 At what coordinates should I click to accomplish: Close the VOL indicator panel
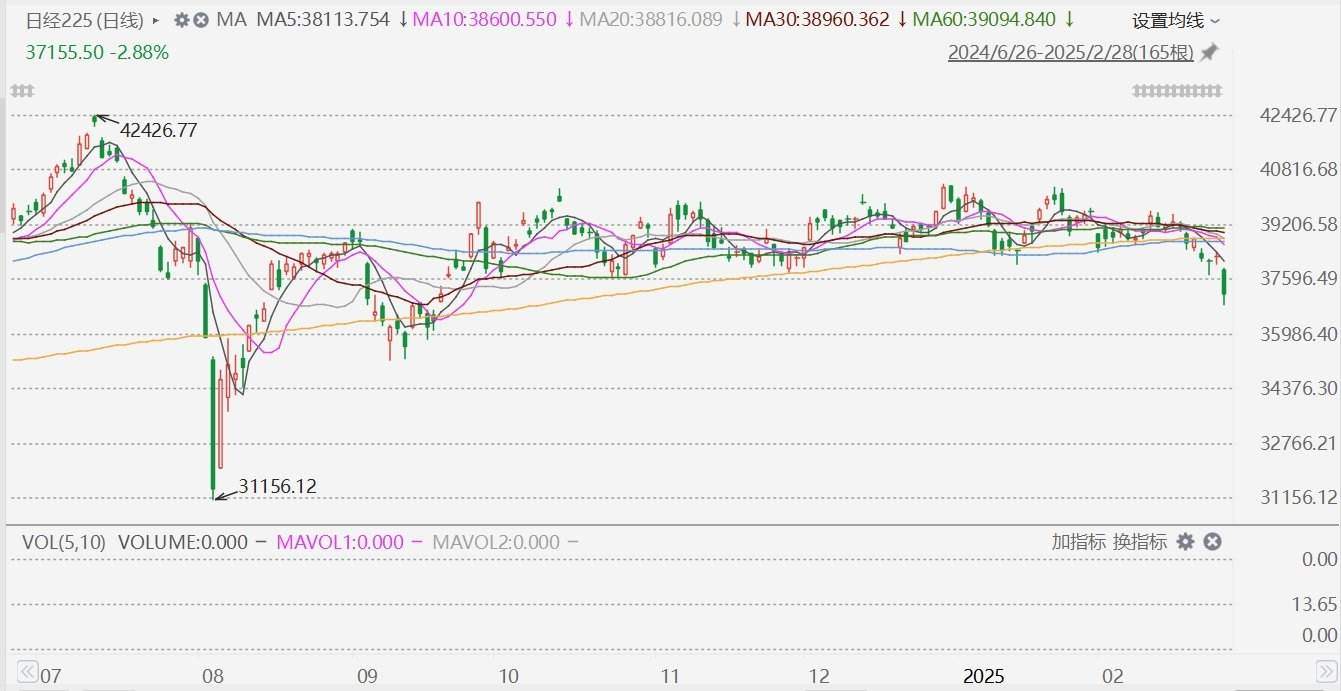[x=1212, y=542]
